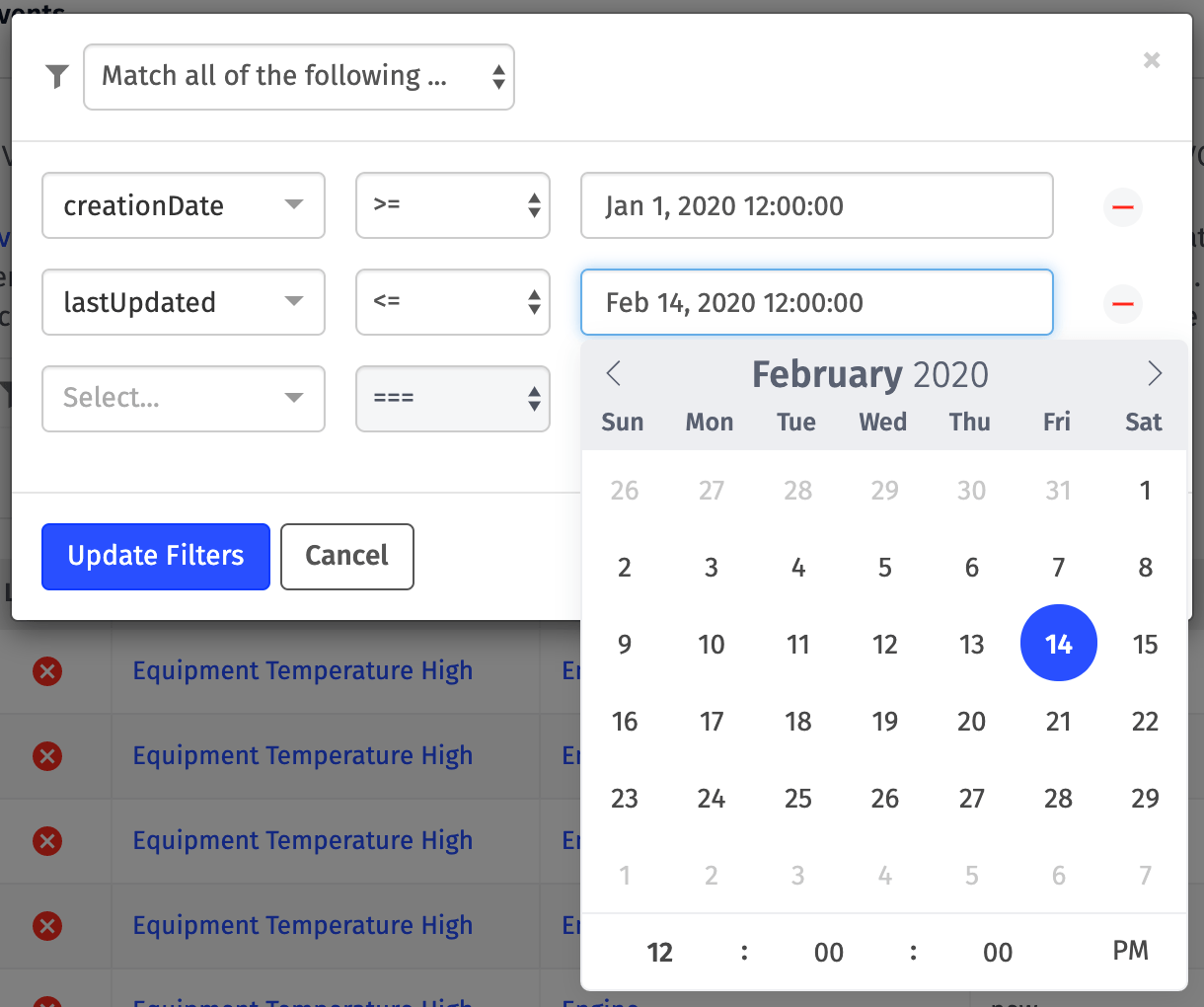1204x1007 pixels.
Task: Remove the lastUpdated filter row
Action: click(1122, 303)
